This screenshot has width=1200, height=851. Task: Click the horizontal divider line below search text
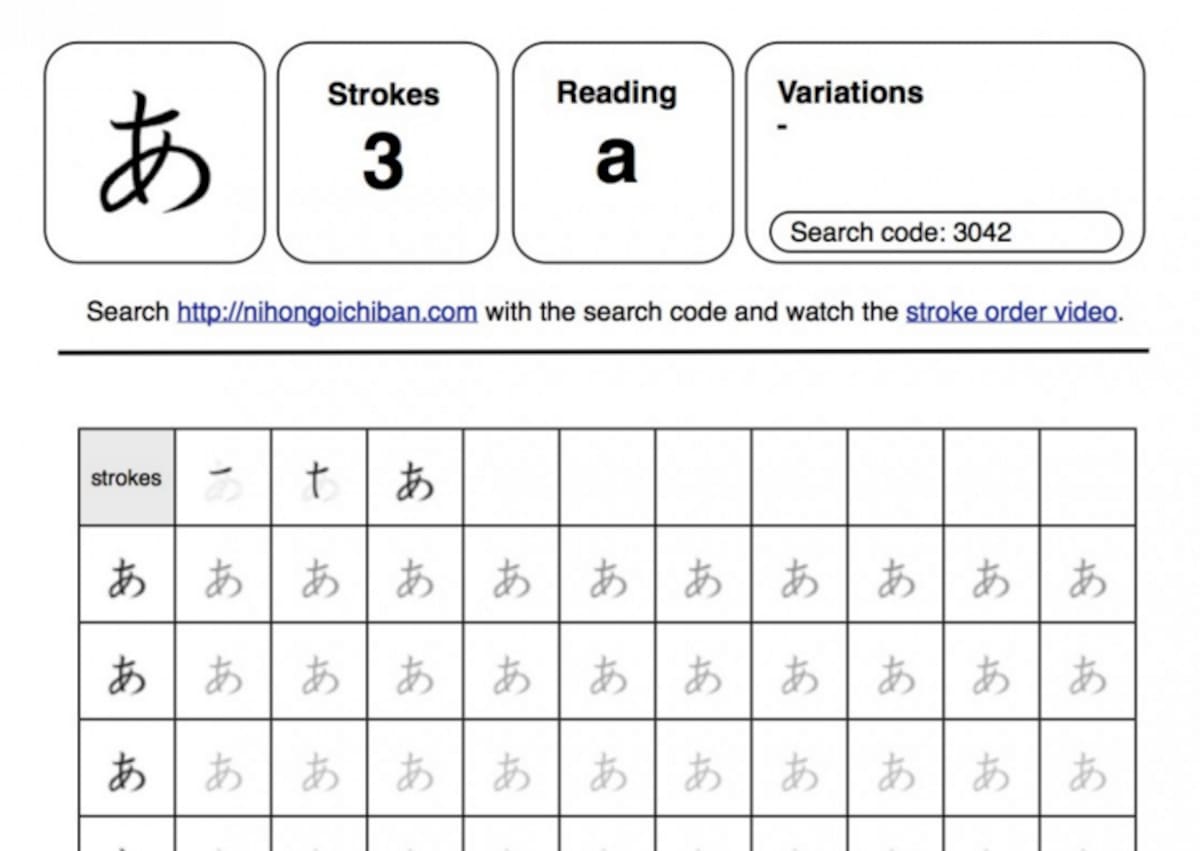click(x=603, y=352)
